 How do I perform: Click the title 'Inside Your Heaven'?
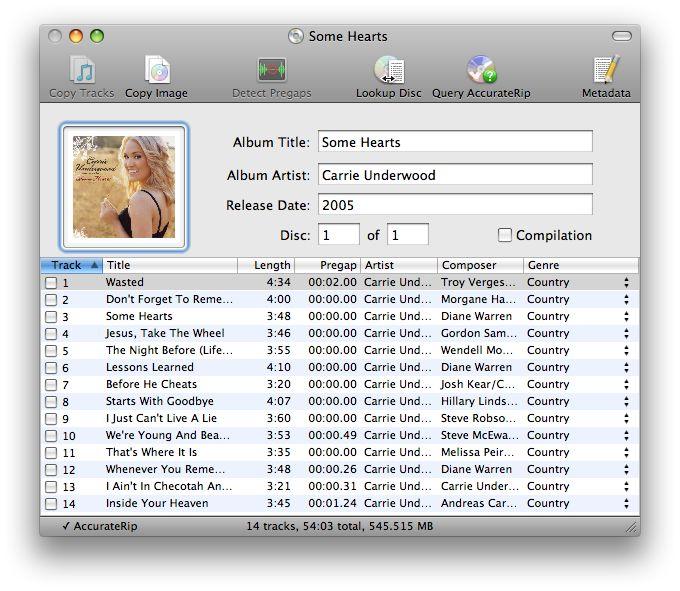pyautogui.click(x=157, y=503)
